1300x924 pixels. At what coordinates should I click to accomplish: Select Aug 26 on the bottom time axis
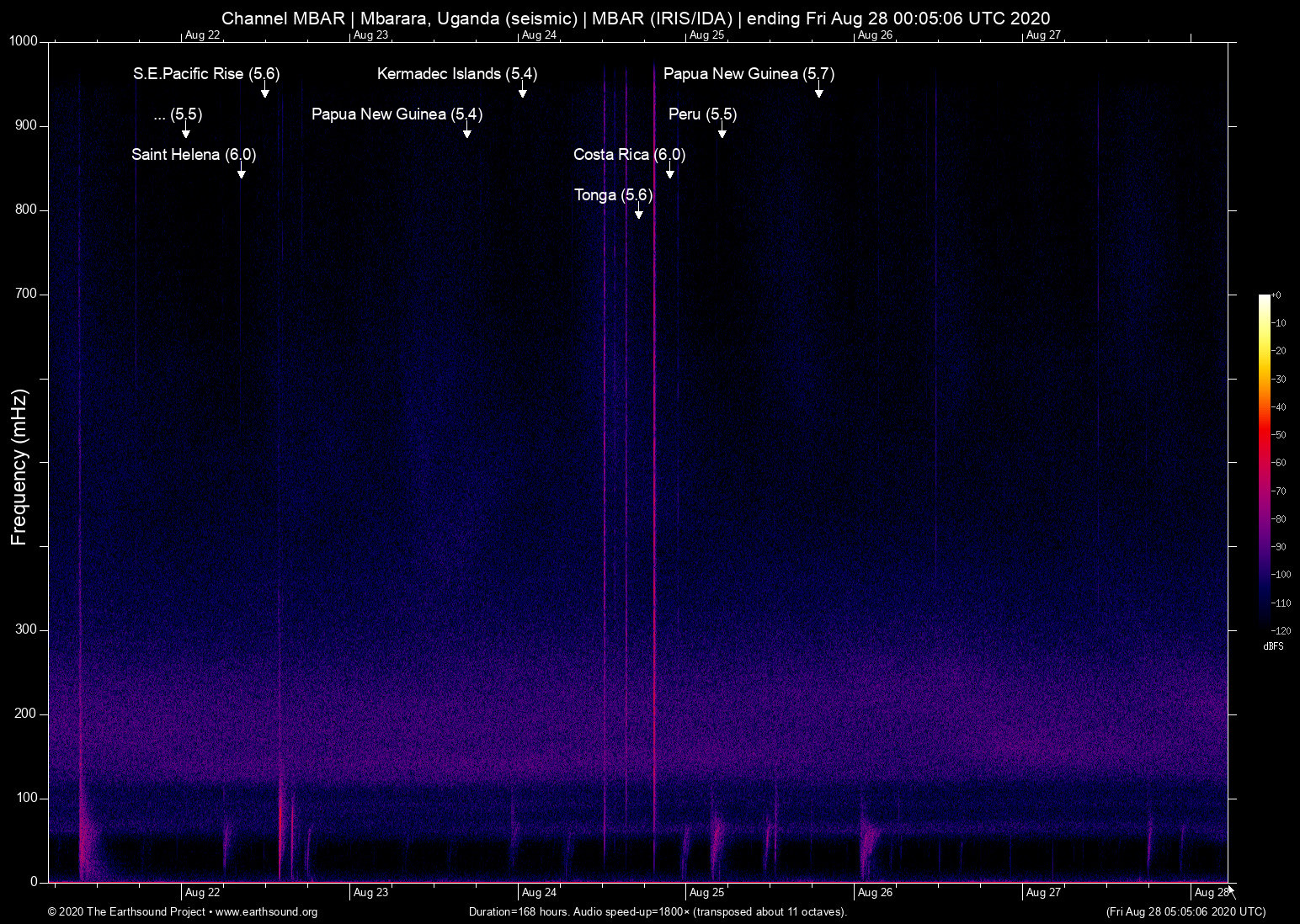point(875,893)
